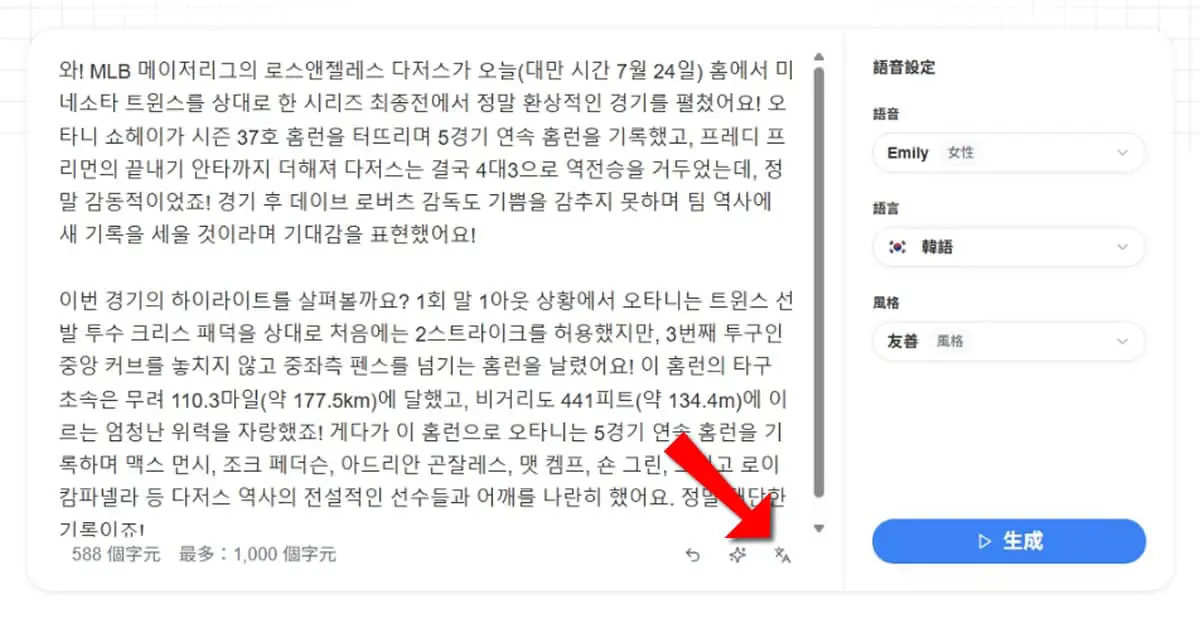Click the sparkle AI enhance icon

737,555
